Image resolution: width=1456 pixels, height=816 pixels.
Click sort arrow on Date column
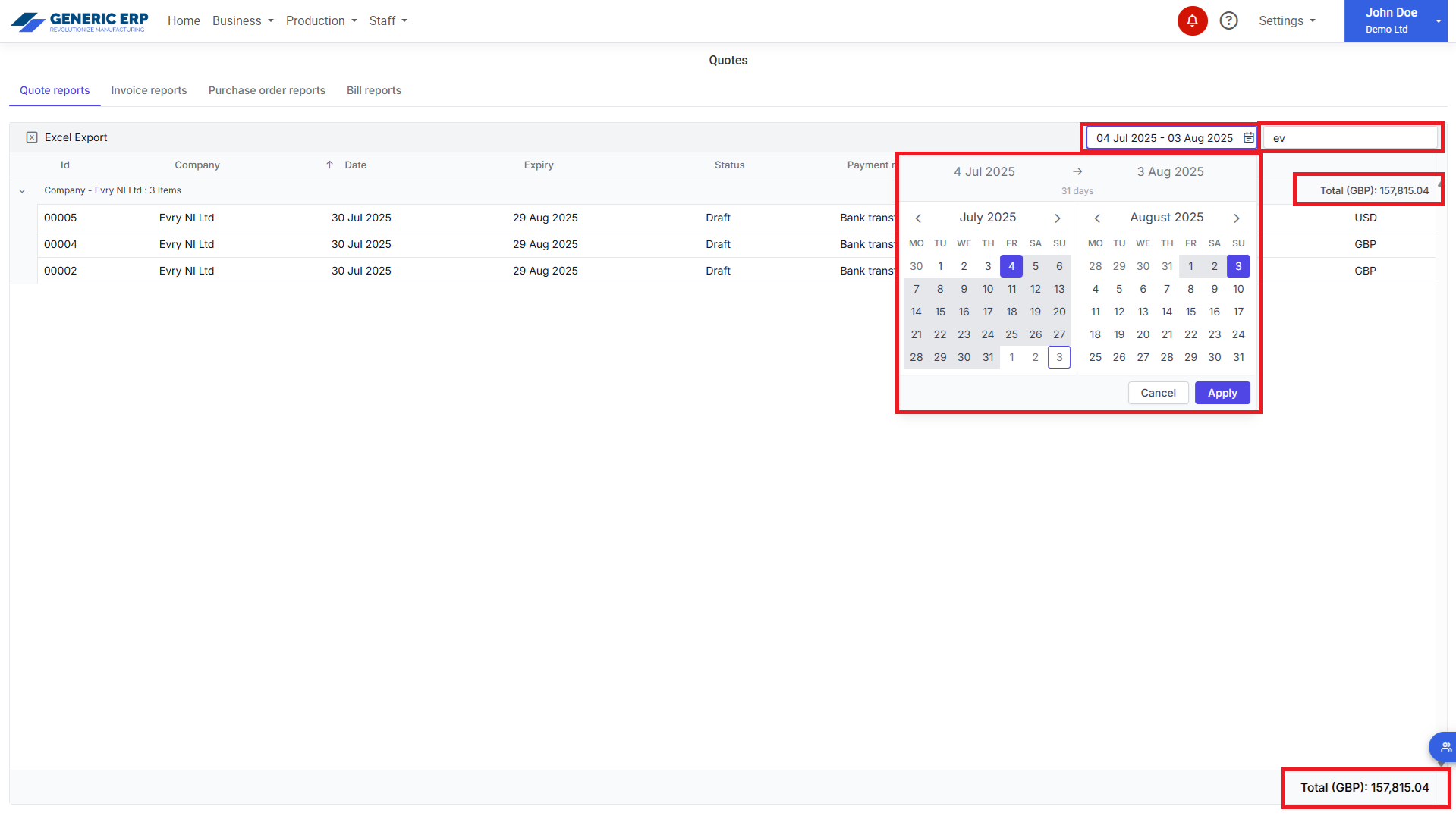point(329,165)
